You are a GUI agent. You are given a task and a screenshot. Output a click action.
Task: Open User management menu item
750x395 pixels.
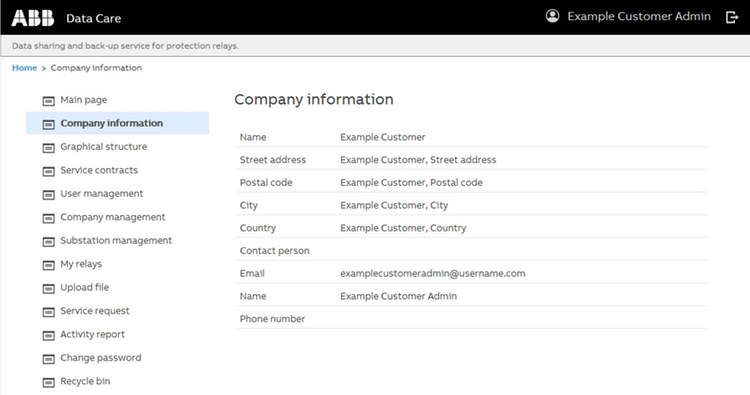click(101, 194)
